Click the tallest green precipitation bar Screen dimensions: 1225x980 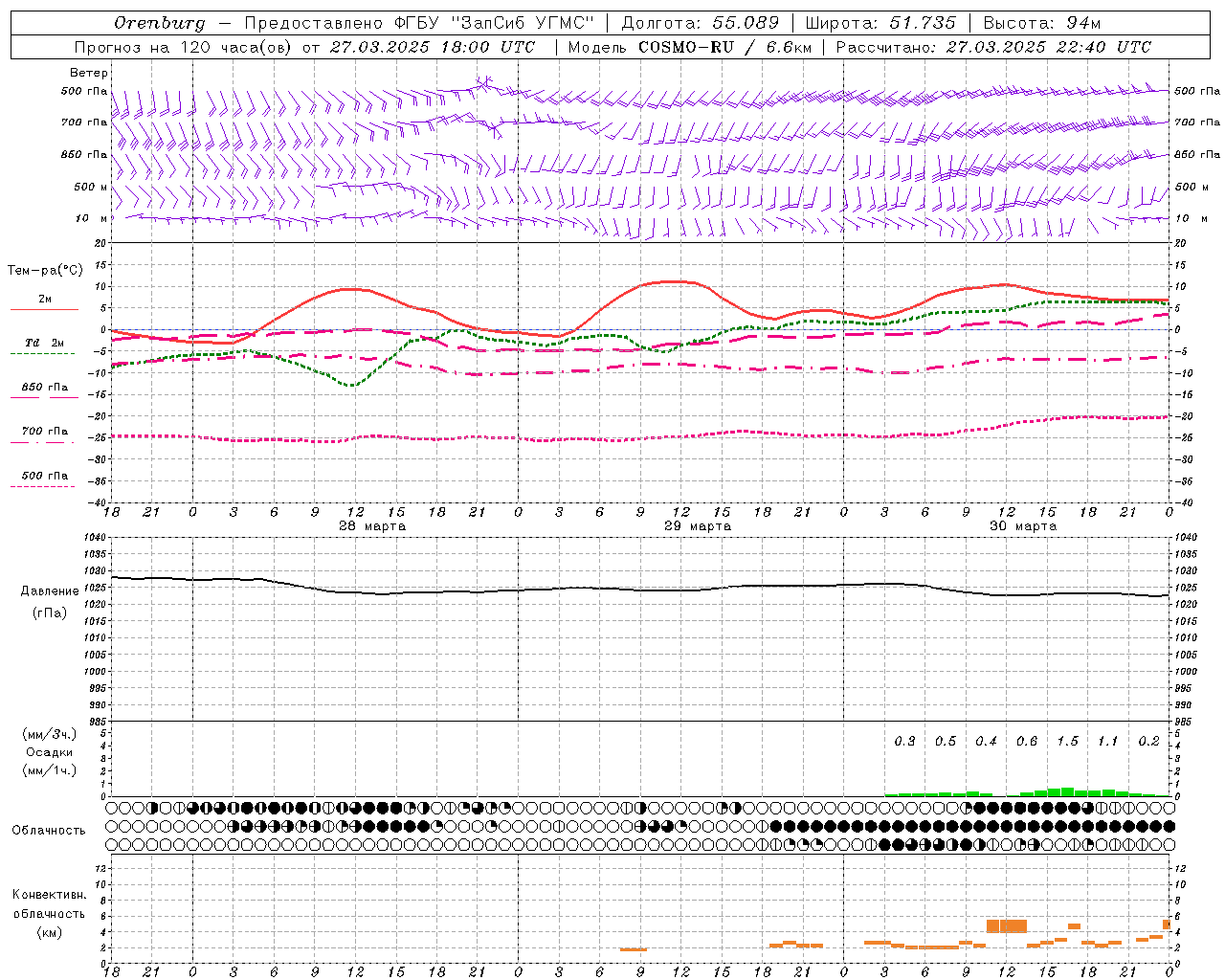point(1067,791)
